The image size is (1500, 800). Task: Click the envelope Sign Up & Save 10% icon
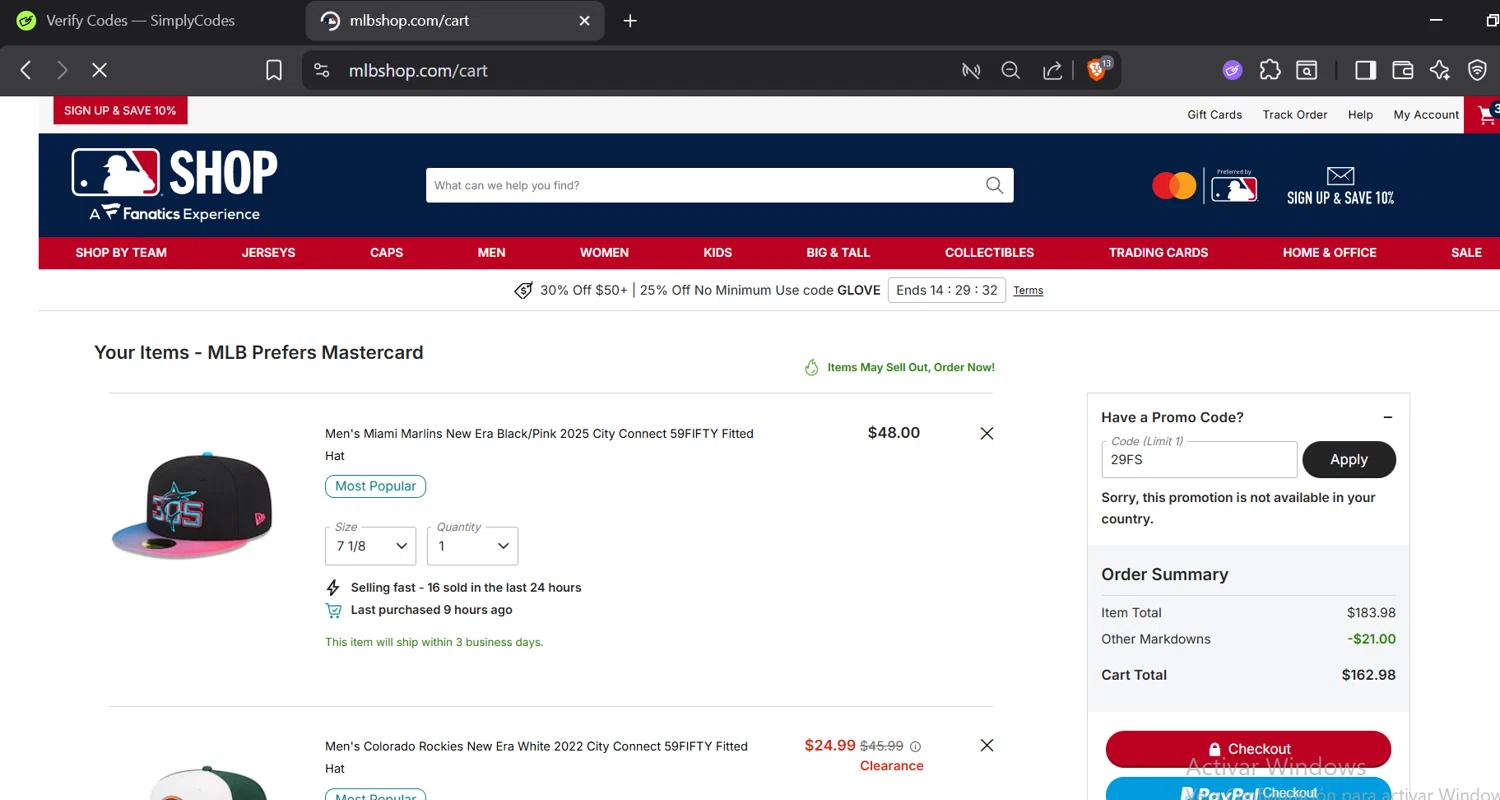[1340, 185]
